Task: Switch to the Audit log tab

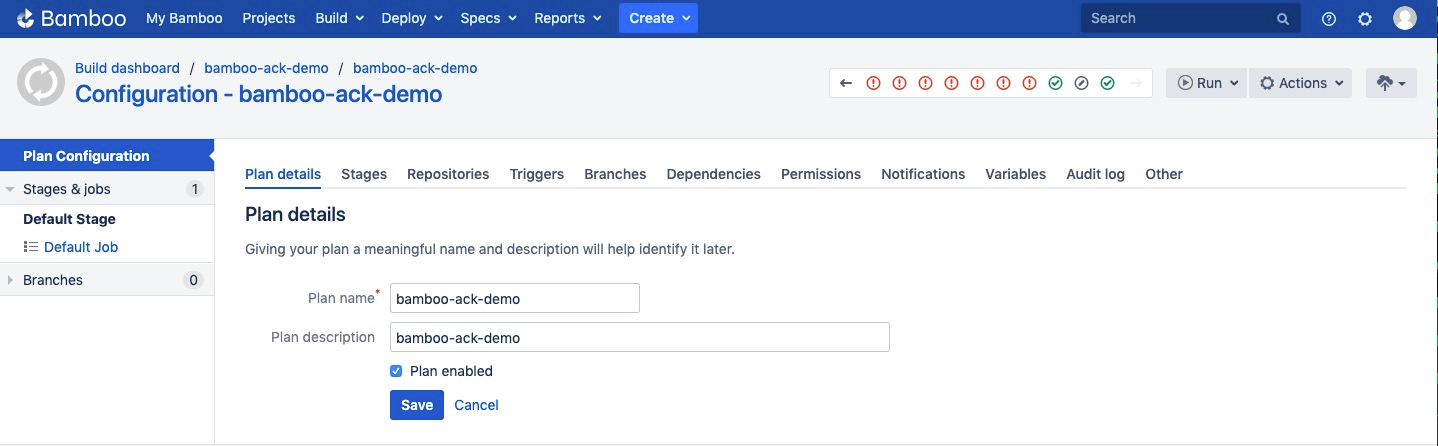Action: click(1096, 174)
